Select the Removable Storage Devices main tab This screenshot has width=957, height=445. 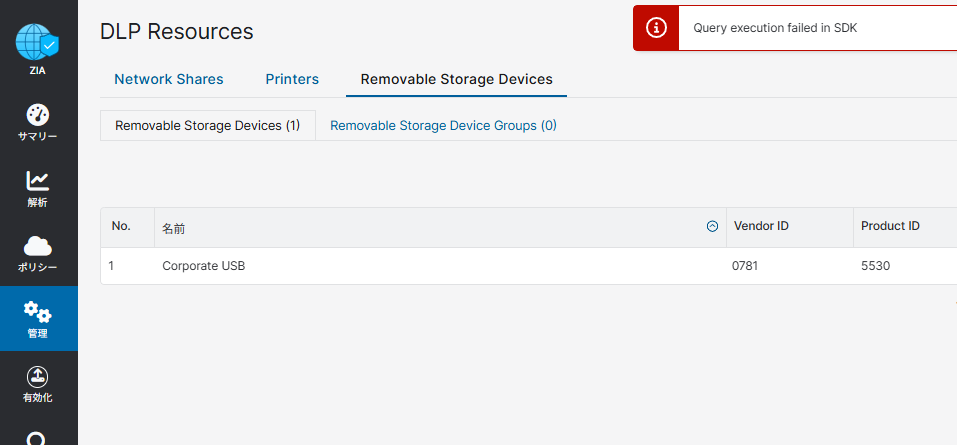click(x=457, y=79)
